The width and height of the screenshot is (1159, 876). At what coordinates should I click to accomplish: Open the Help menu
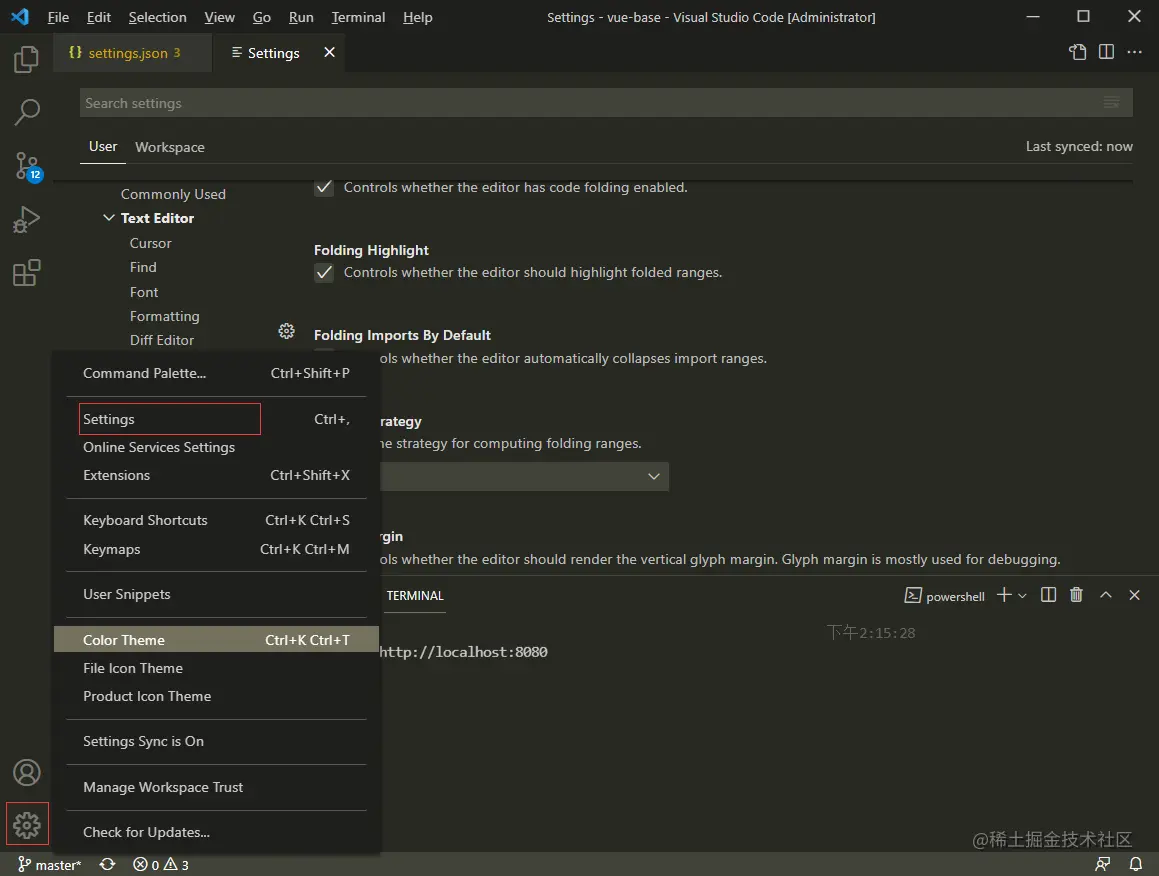click(x=418, y=17)
